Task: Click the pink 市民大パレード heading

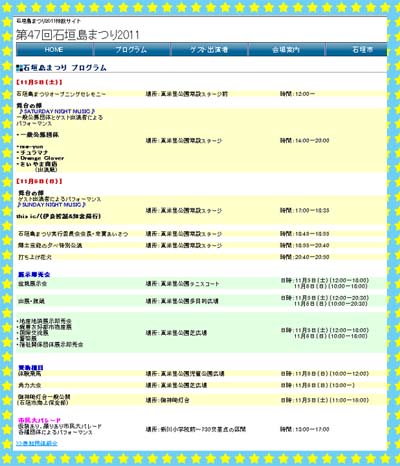Action: click(39, 420)
